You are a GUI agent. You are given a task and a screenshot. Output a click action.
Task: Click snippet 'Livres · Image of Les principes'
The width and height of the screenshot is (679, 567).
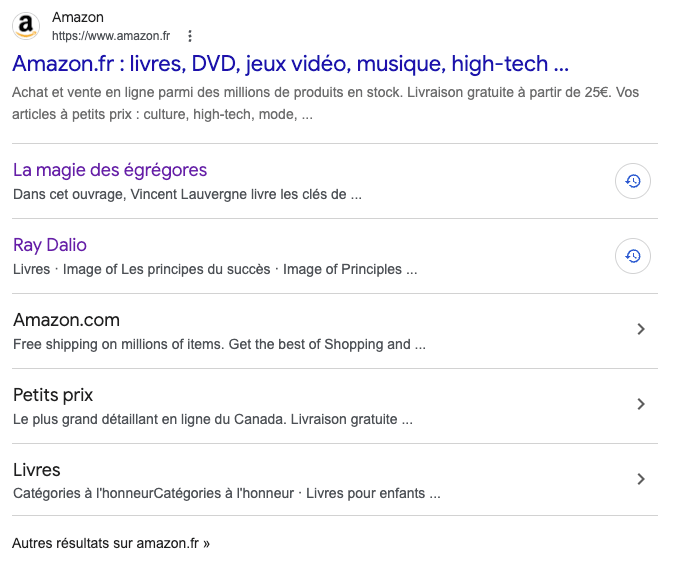[x=215, y=269]
